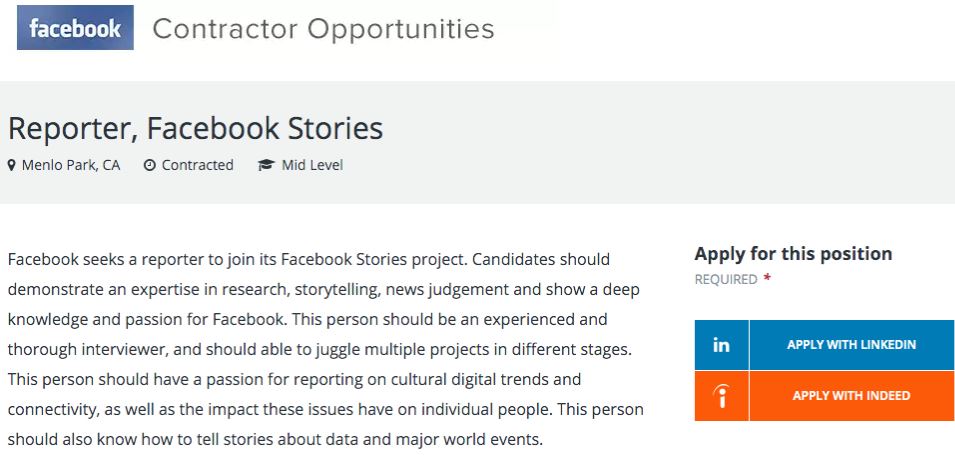Click the Indeed icon on orange button
The width and height of the screenshot is (955, 457).
click(721, 396)
